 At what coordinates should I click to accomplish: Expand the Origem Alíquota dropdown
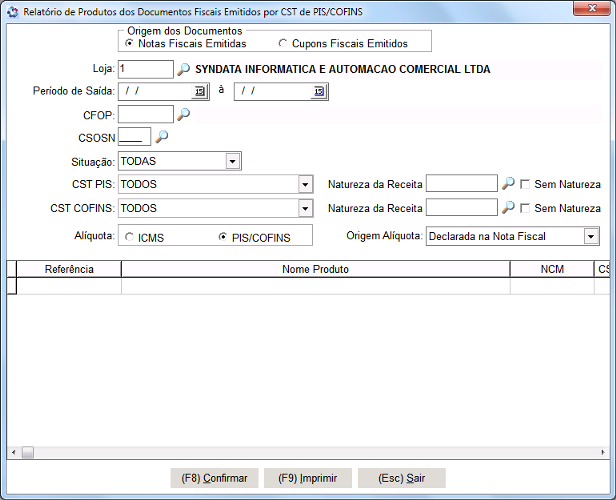590,237
